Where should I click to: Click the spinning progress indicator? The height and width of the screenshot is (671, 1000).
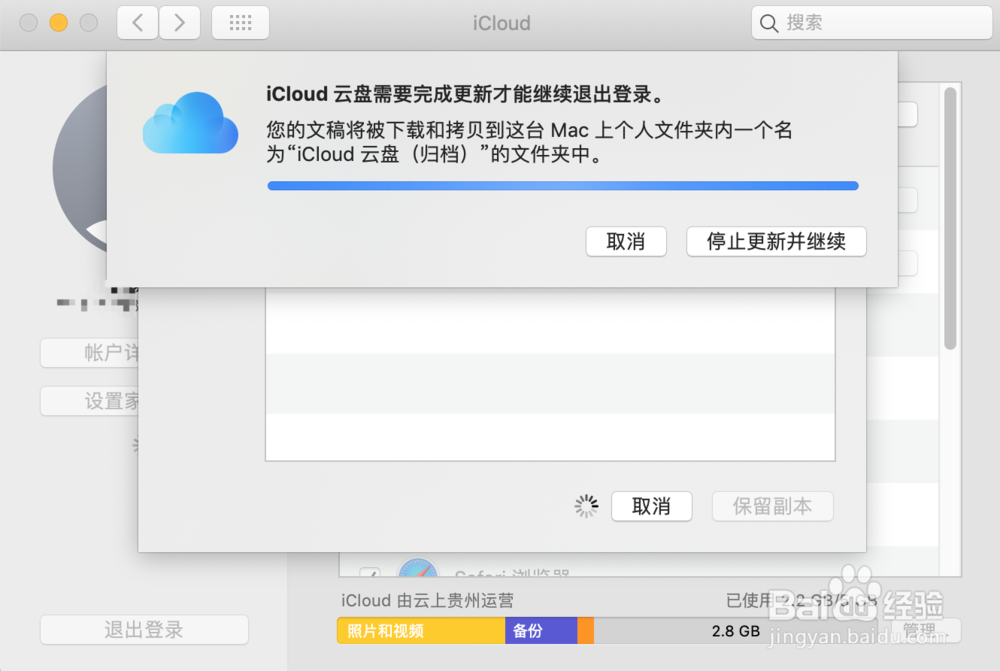click(x=586, y=506)
